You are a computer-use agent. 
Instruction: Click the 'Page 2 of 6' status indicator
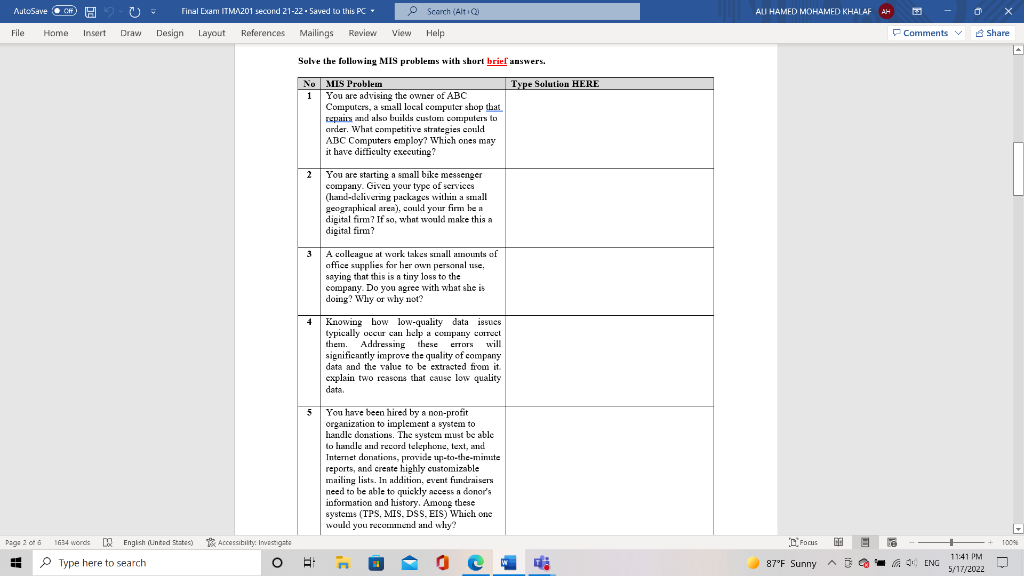pyautogui.click(x=23, y=542)
